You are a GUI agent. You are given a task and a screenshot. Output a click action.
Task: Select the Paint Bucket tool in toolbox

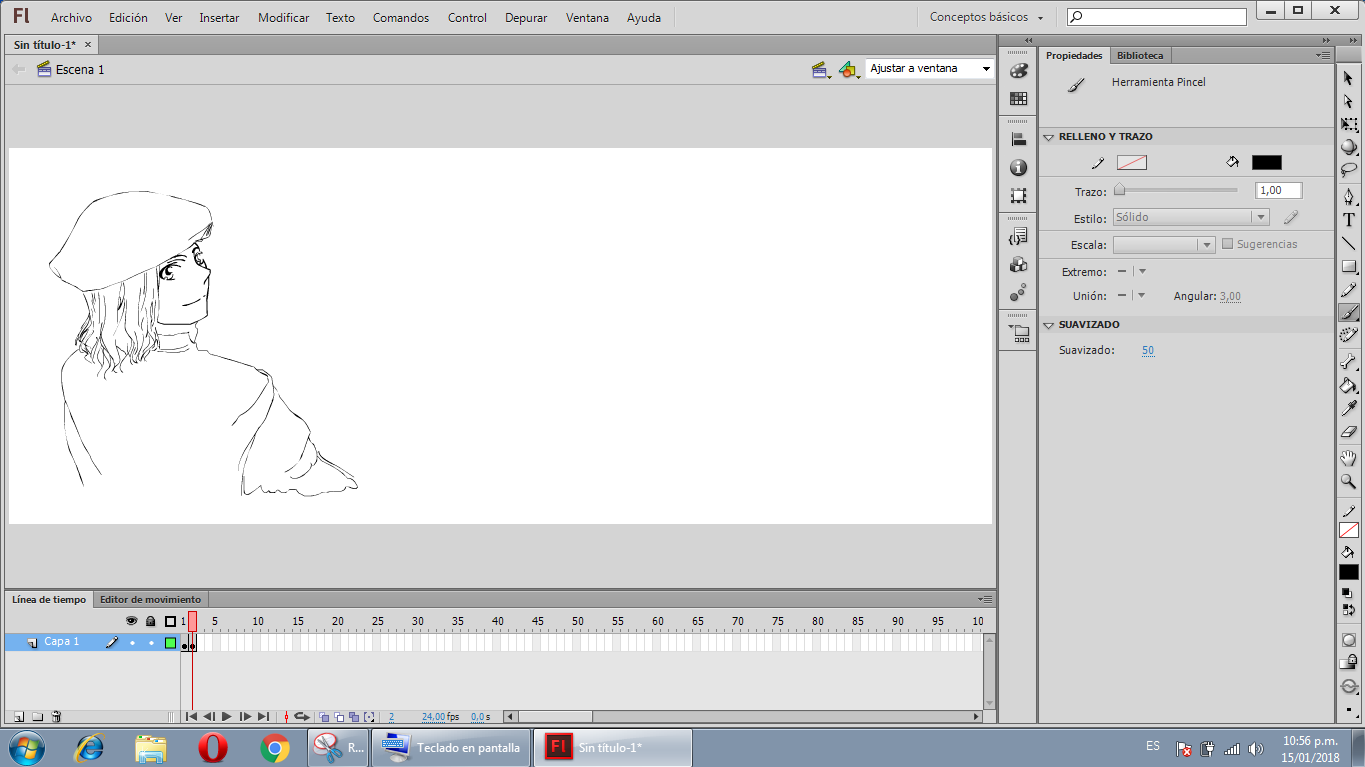click(x=1349, y=385)
